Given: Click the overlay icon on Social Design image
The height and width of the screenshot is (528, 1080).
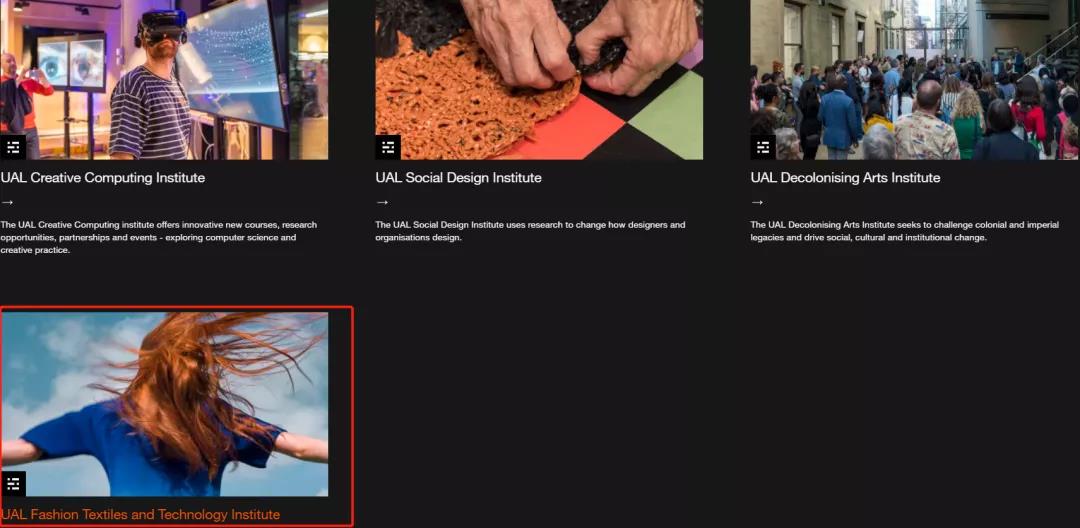Looking at the screenshot, I should point(388,147).
